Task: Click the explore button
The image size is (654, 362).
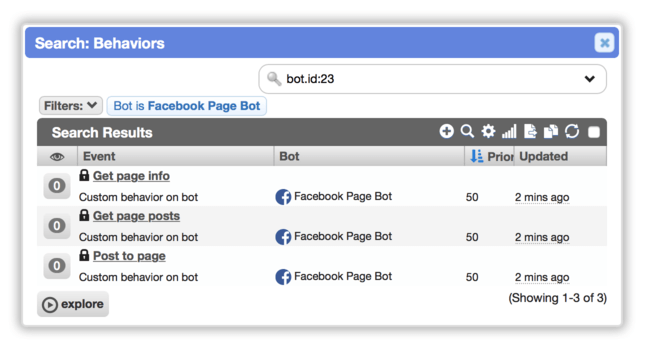Action: (73, 304)
